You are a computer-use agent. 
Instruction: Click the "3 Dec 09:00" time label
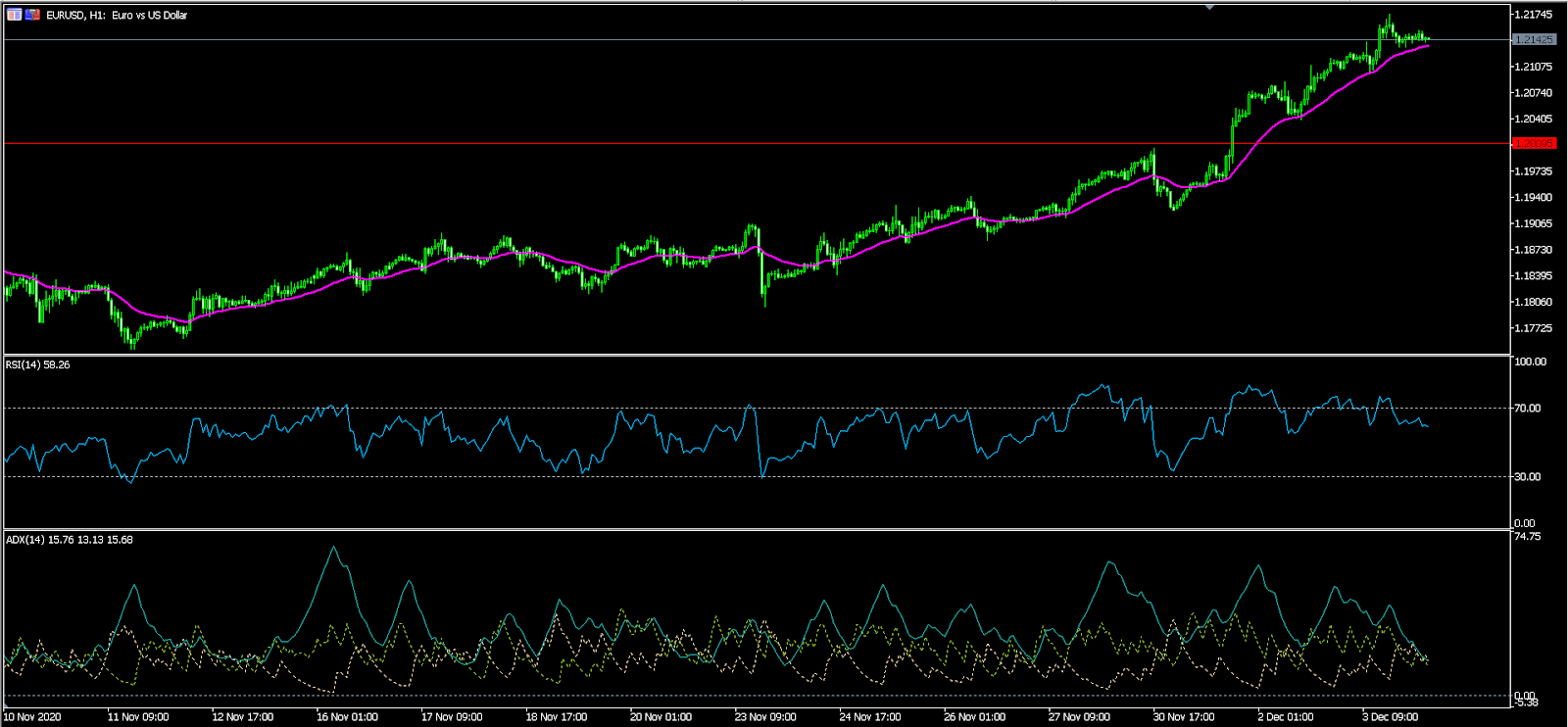[x=1391, y=717]
